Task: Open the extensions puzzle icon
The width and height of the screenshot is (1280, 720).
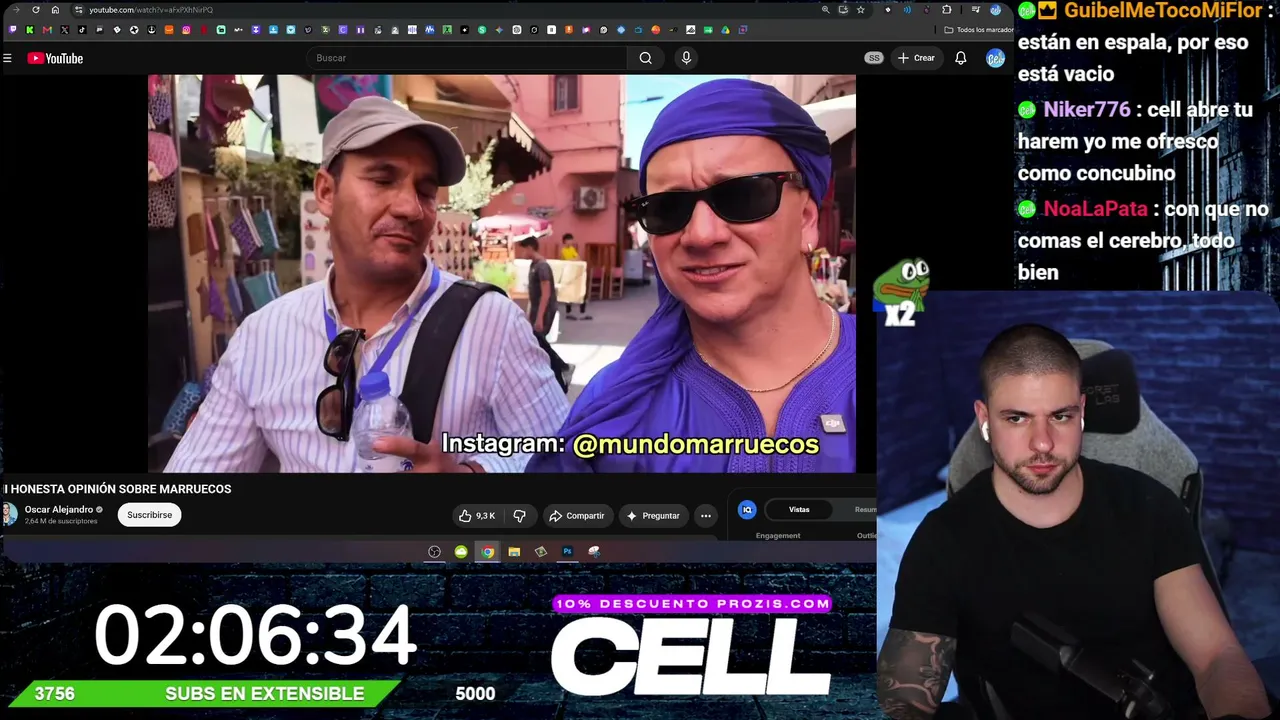Action: coord(947,10)
